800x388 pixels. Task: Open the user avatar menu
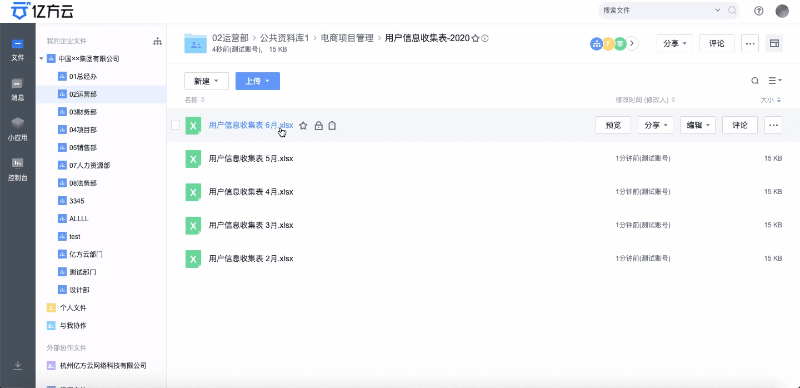[x=782, y=11]
